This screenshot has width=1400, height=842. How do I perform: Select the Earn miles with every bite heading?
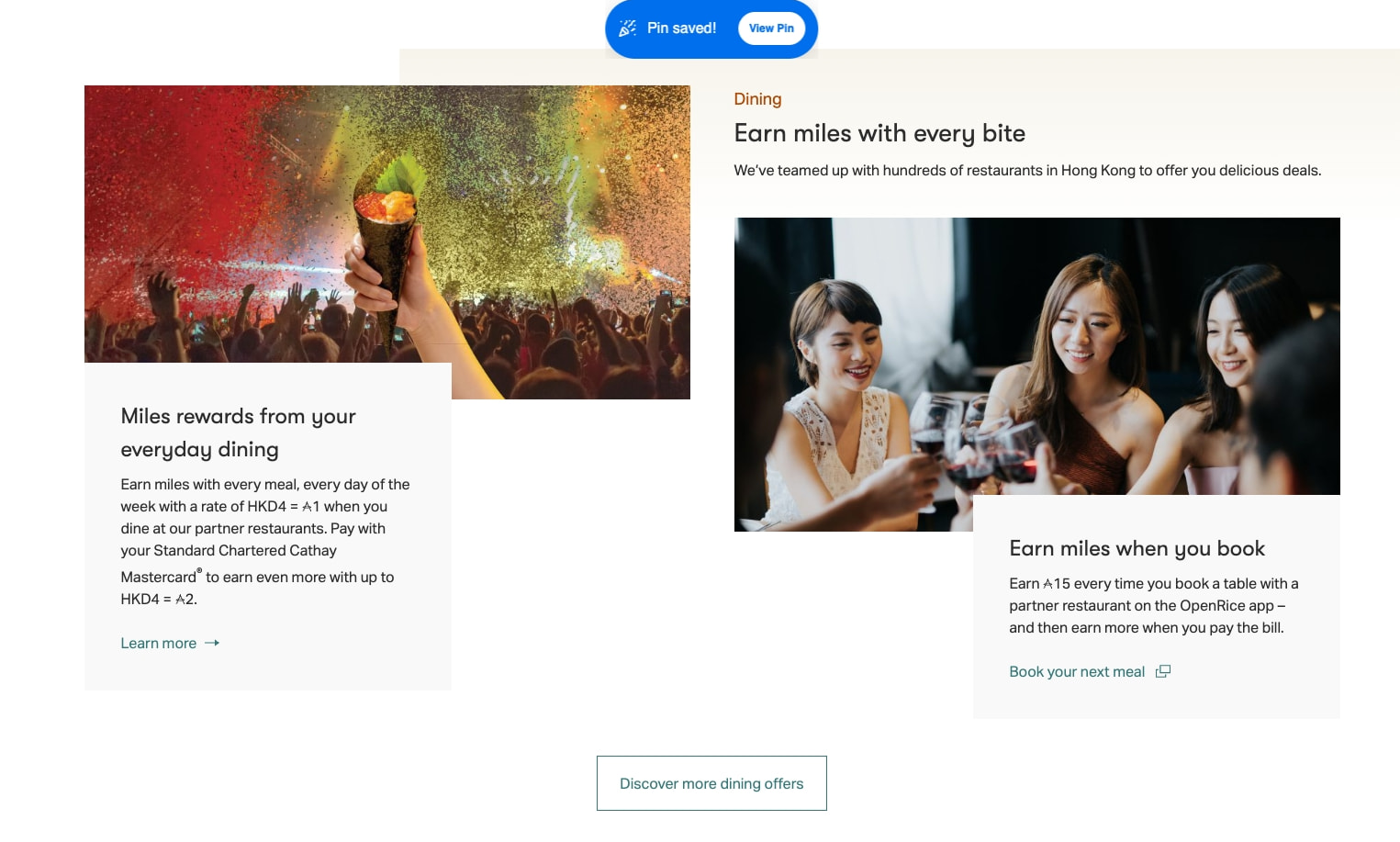pyautogui.click(x=879, y=134)
